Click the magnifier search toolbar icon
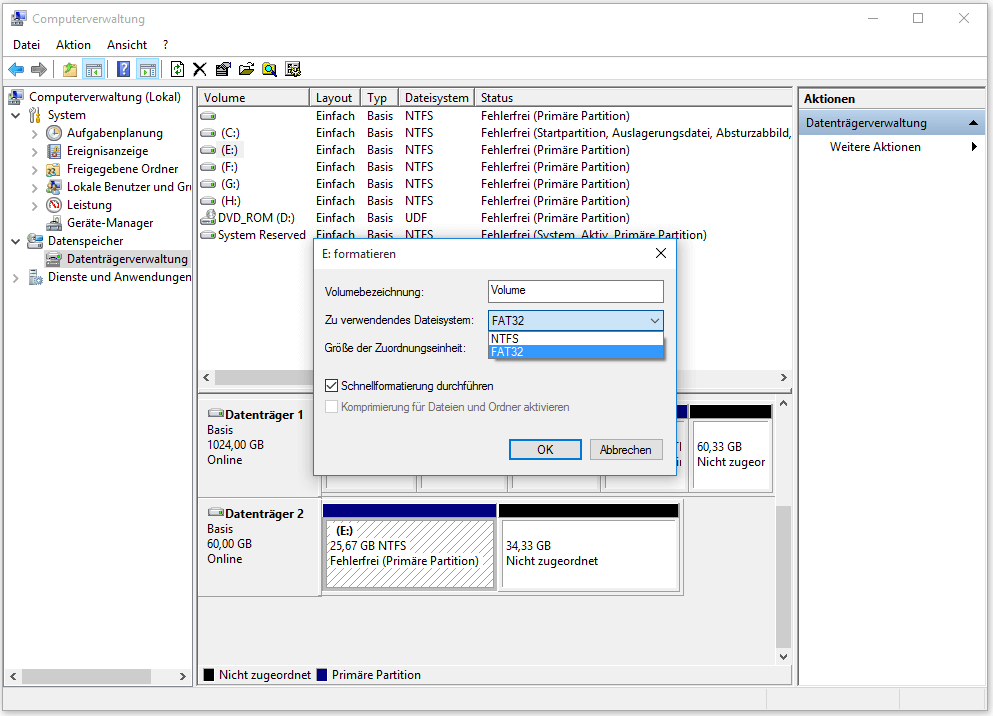Screen dimensions: 993x716 pyautogui.click(x=270, y=70)
